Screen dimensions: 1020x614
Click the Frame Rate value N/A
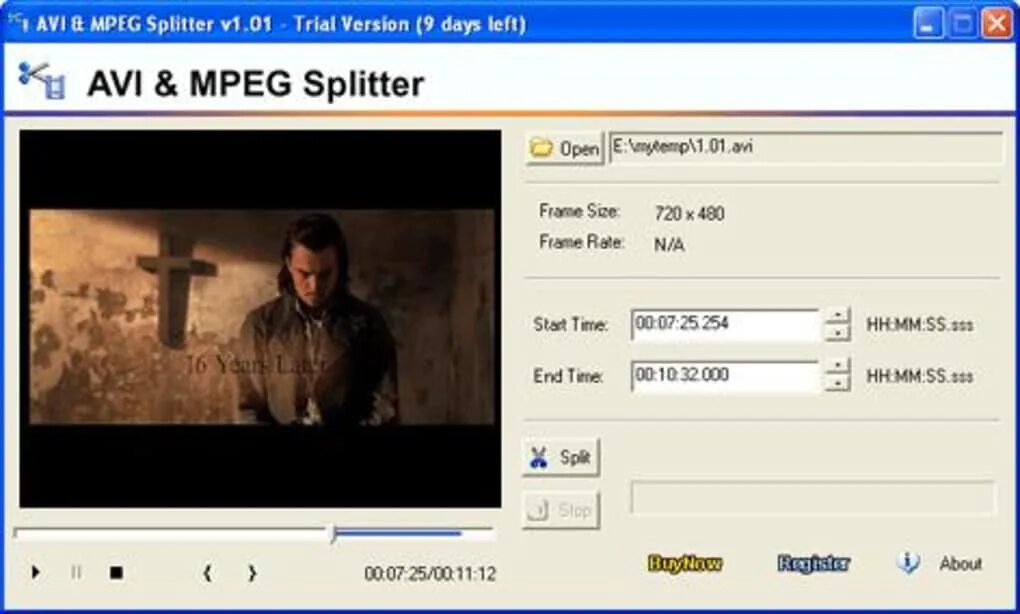coord(669,245)
